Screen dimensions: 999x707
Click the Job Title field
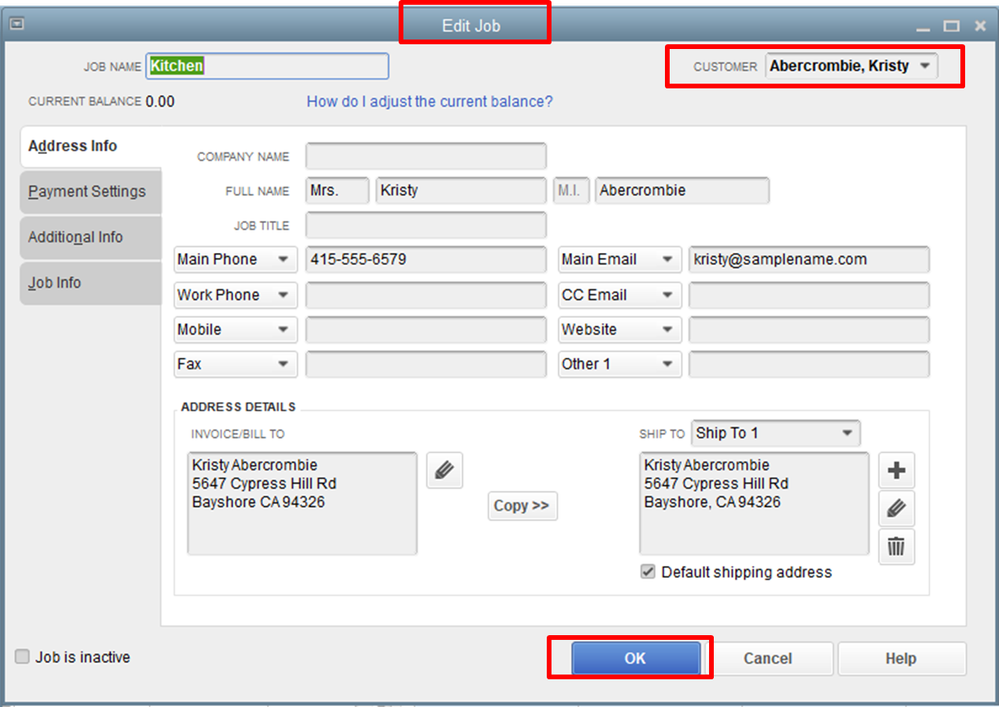[426, 225]
